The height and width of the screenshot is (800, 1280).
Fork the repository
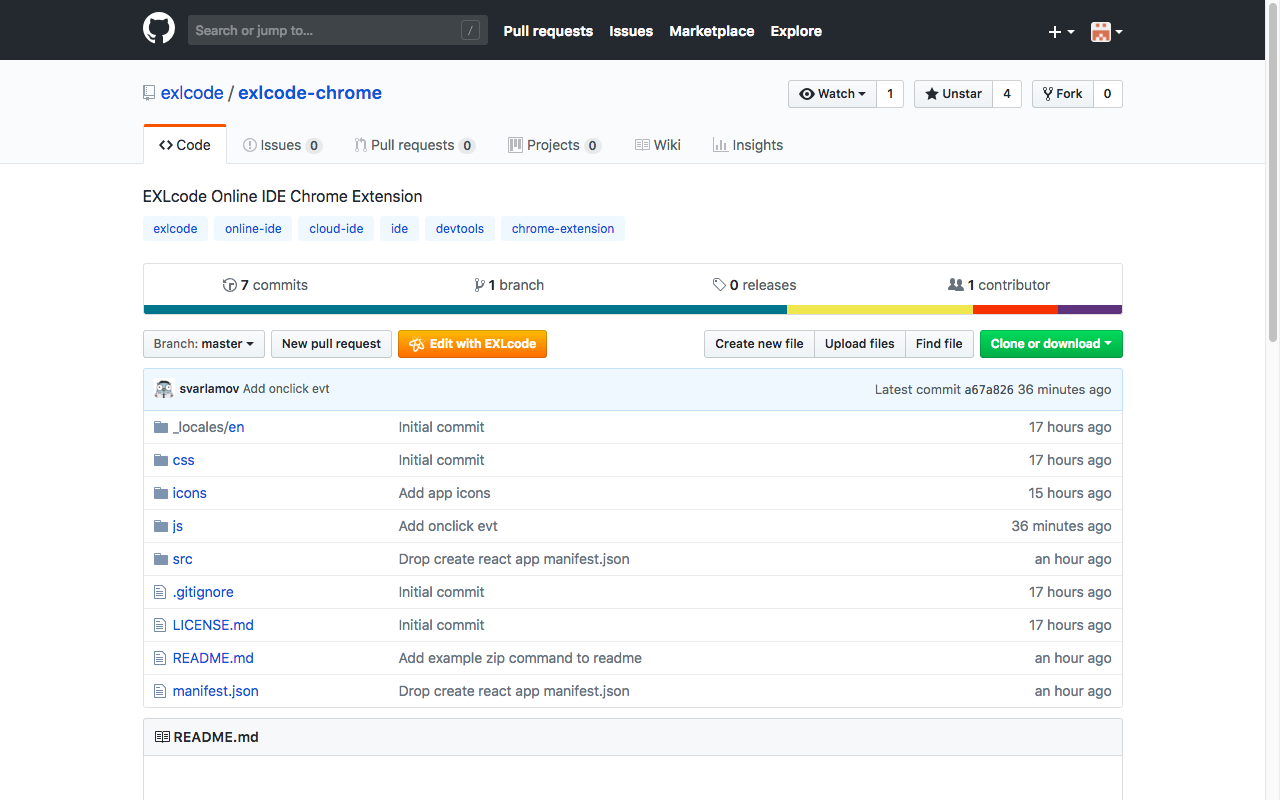click(1062, 93)
